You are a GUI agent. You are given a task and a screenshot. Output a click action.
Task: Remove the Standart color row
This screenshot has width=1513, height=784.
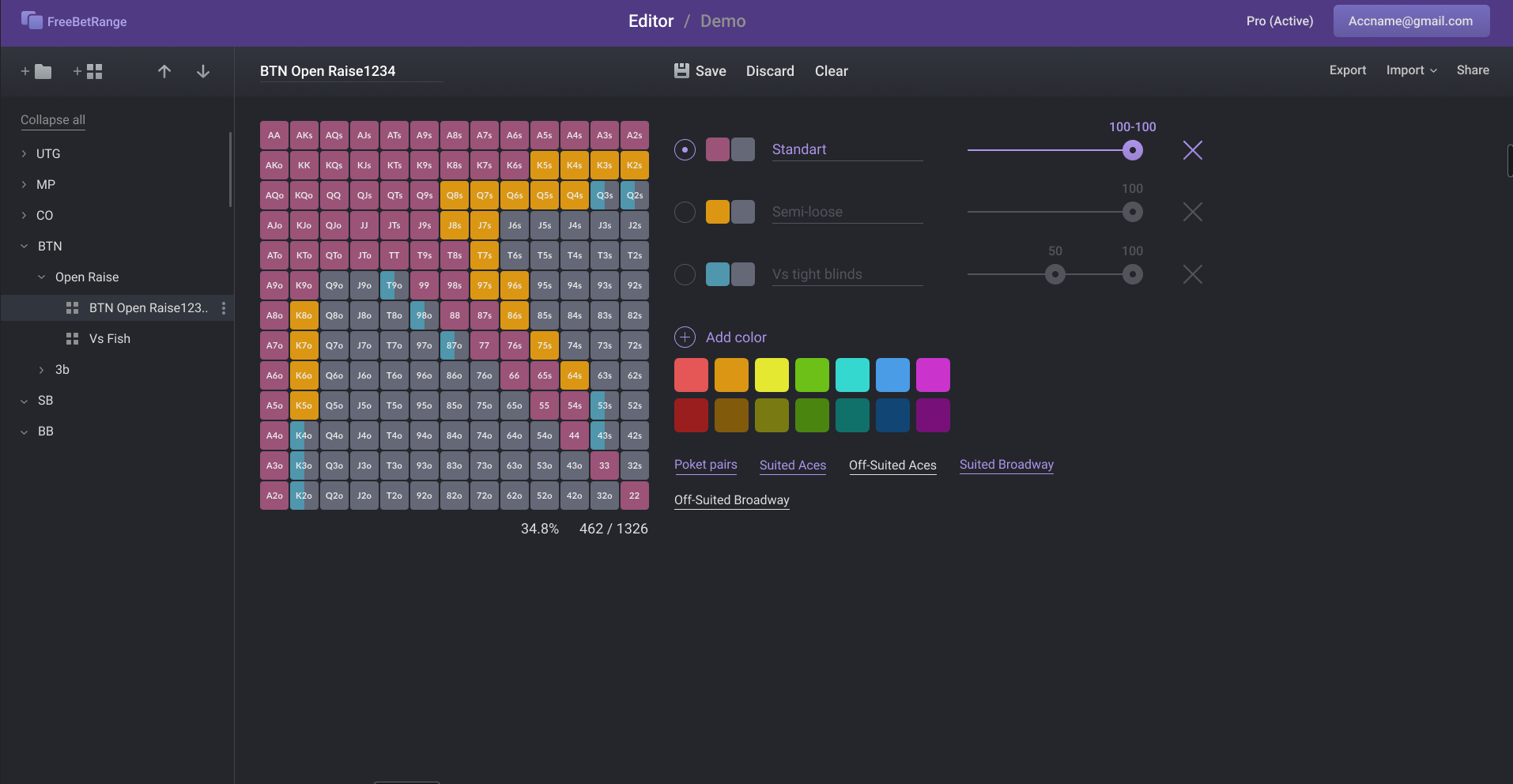click(1193, 150)
